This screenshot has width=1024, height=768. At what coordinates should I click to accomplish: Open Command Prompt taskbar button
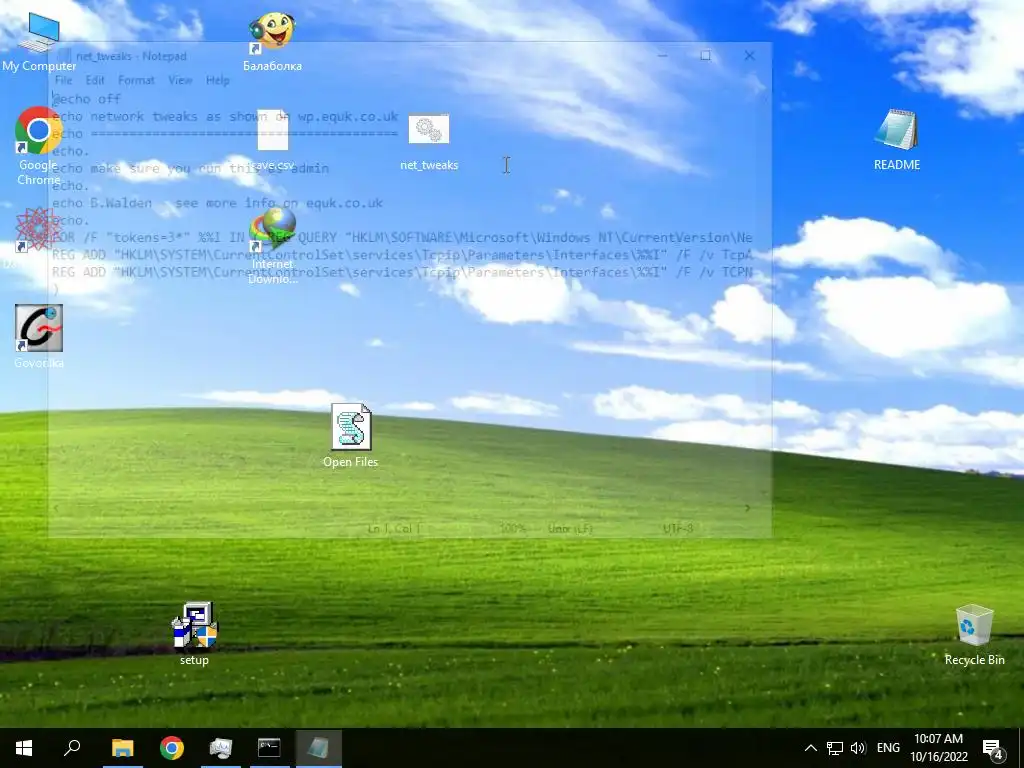pyautogui.click(x=269, y=748)
